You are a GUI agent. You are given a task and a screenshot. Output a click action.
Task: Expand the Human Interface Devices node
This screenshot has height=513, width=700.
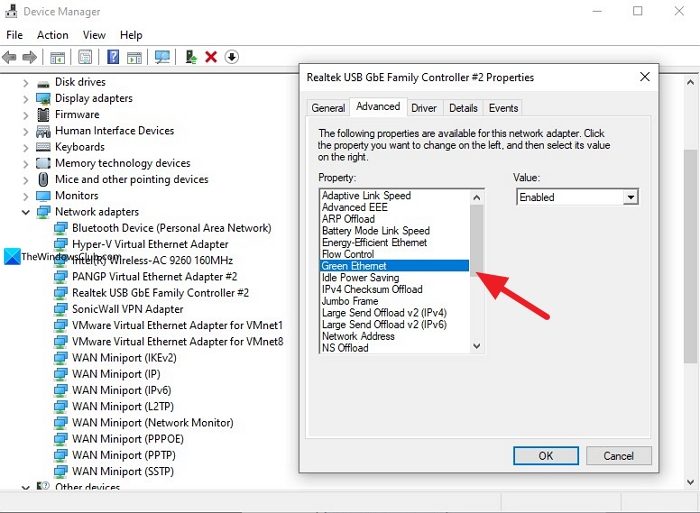(25, 132)
